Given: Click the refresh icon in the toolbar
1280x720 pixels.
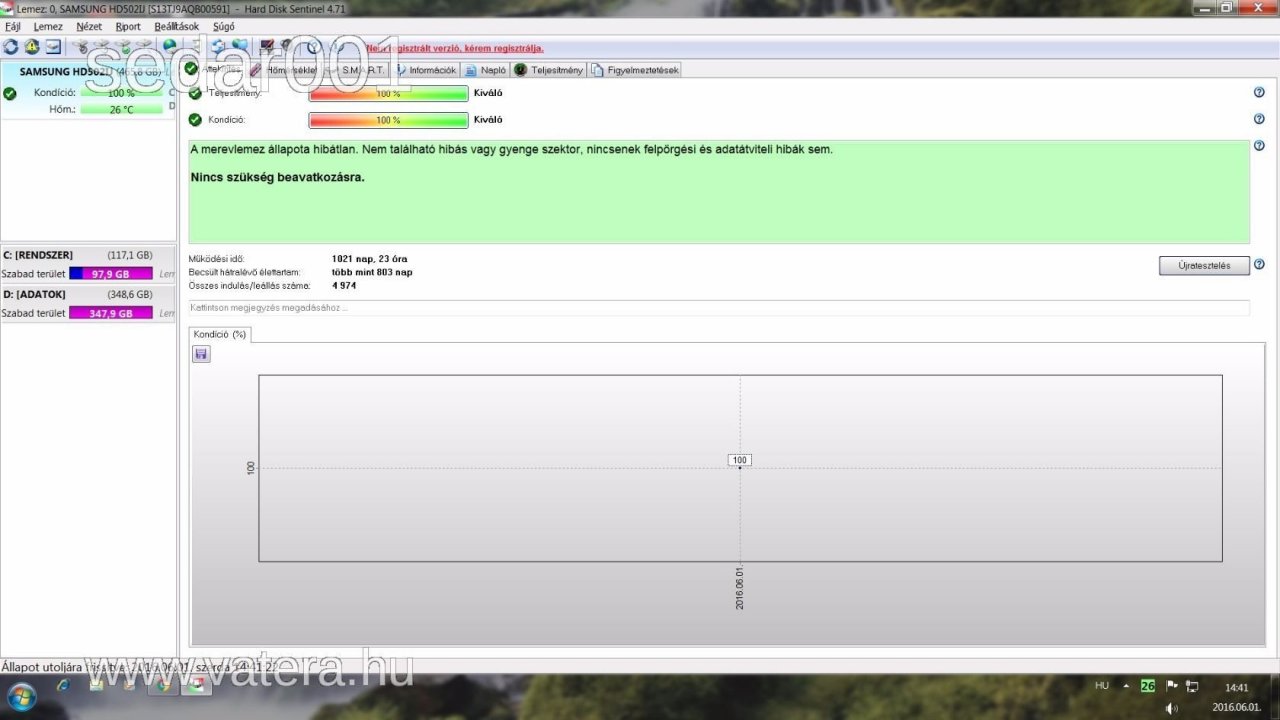Looking at the screenshot, I should [10, 46].
